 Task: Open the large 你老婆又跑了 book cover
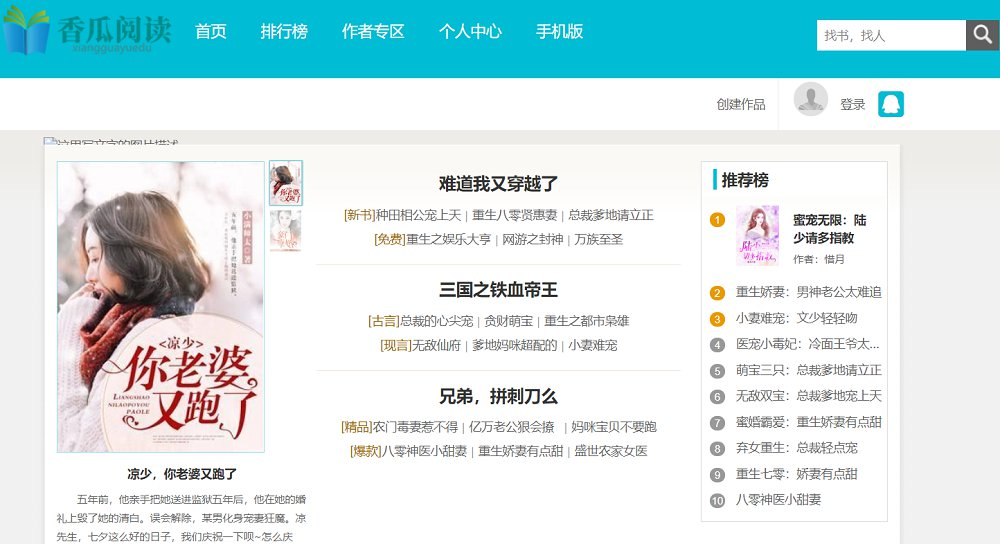[x=161, y=307]
